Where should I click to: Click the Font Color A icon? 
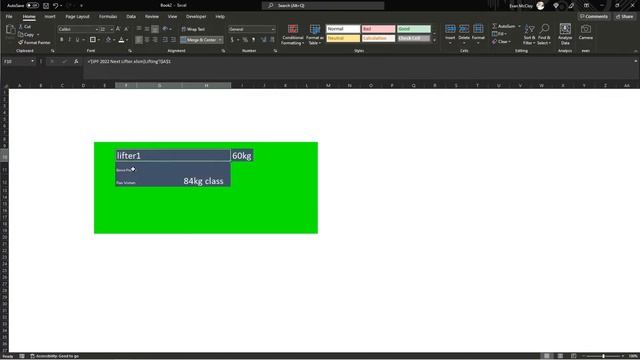[x=121, y=40]
